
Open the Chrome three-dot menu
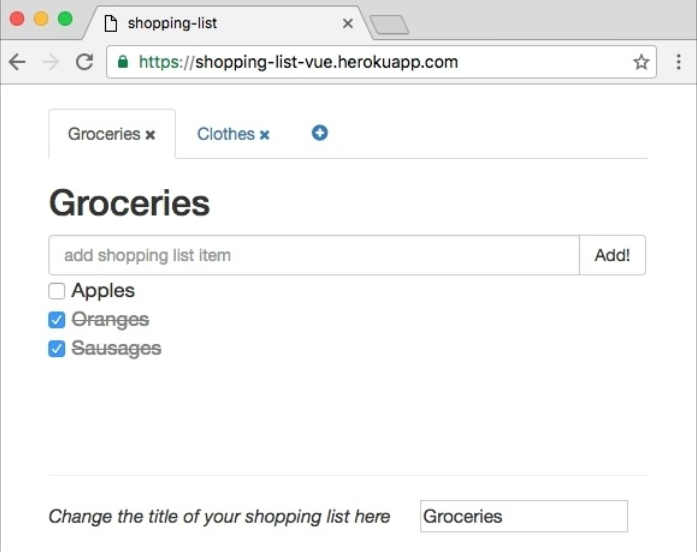[678, 62]
